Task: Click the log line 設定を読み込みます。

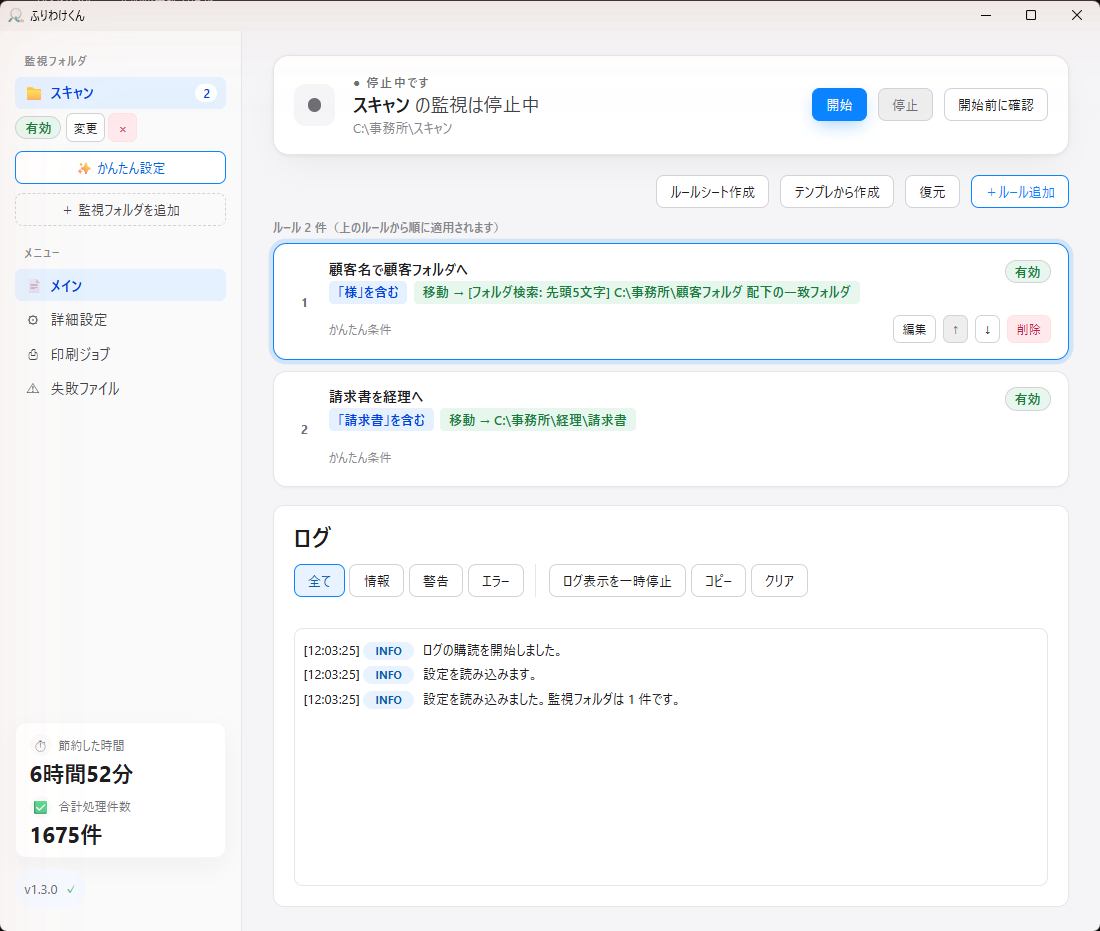Action: pyautogui.click(x=481, y=675)
